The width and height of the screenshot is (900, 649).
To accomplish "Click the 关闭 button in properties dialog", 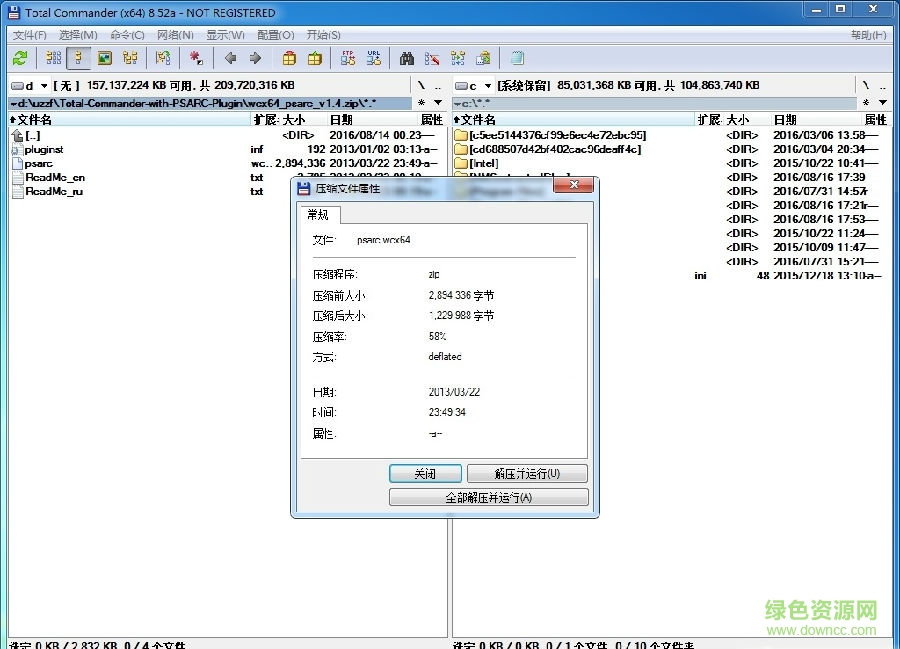I will click(425, 473).
